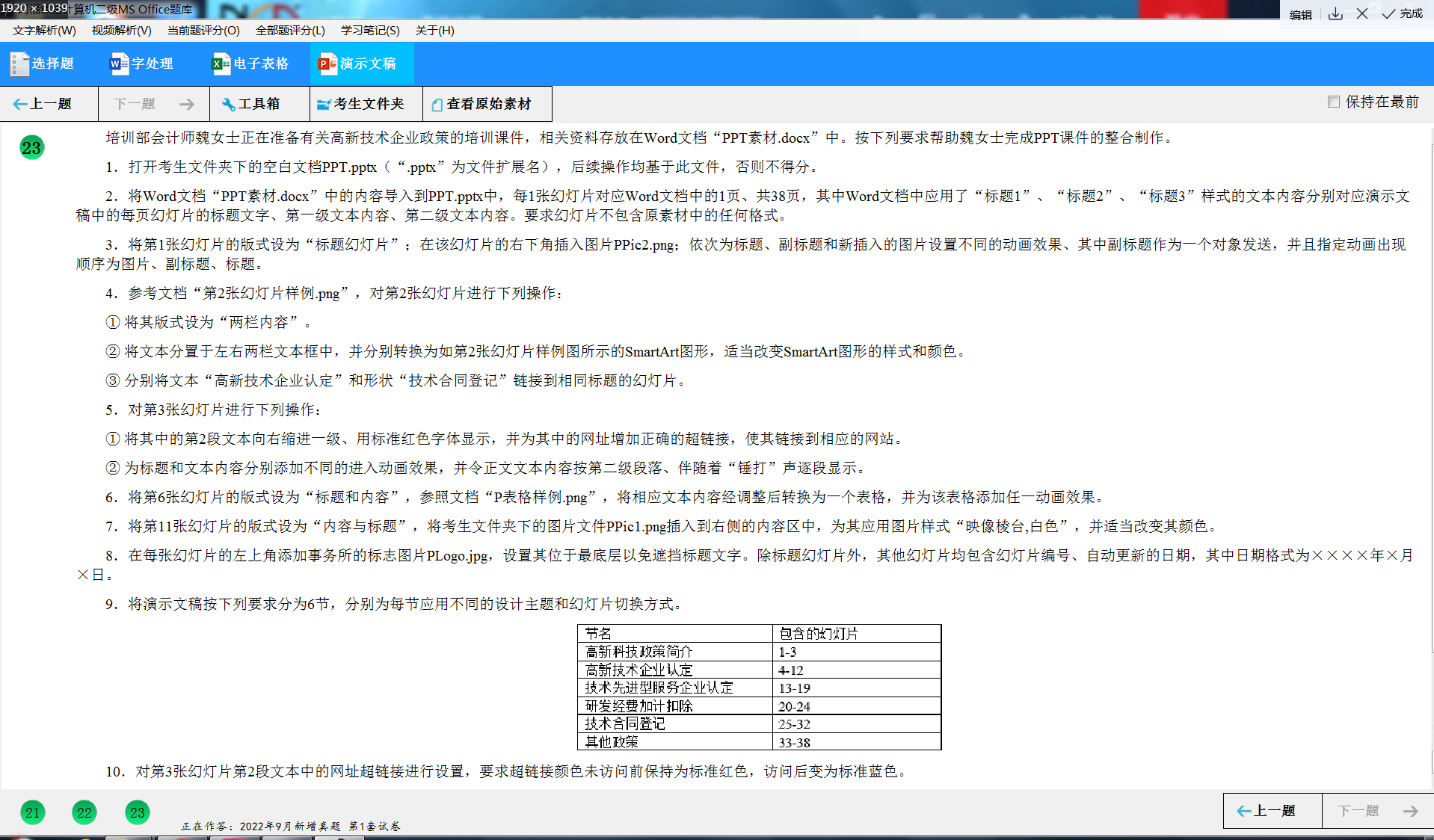
Task: Jump to question 22 circle
Action: point(84,812)
